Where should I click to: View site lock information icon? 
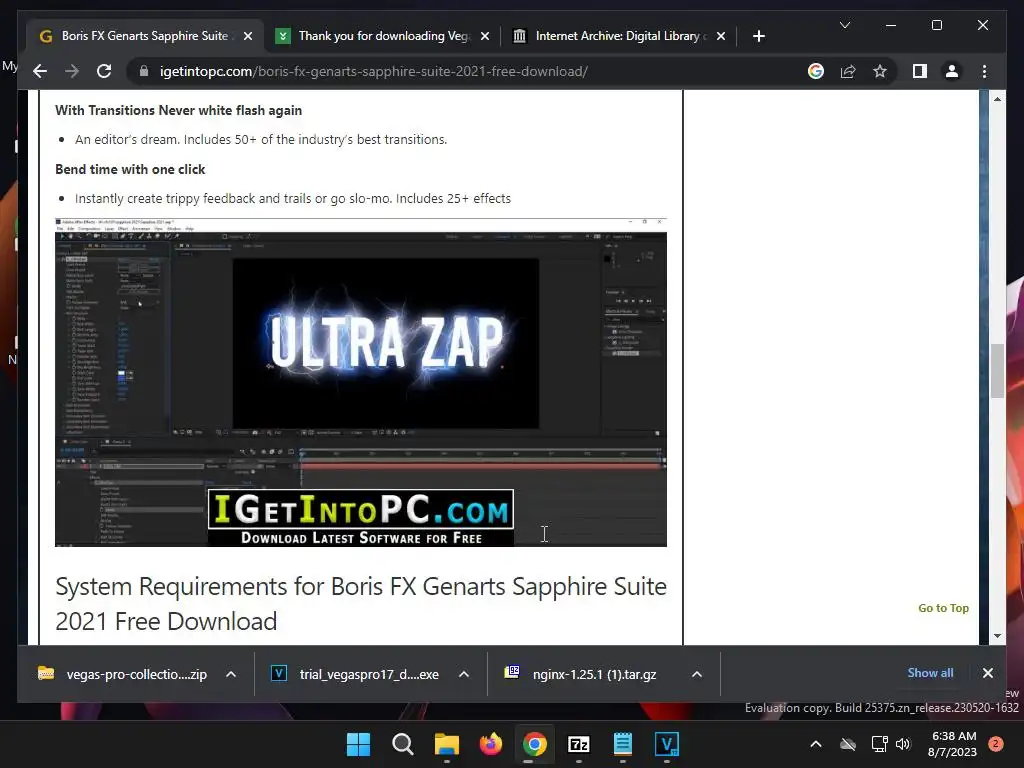point(144,71)
